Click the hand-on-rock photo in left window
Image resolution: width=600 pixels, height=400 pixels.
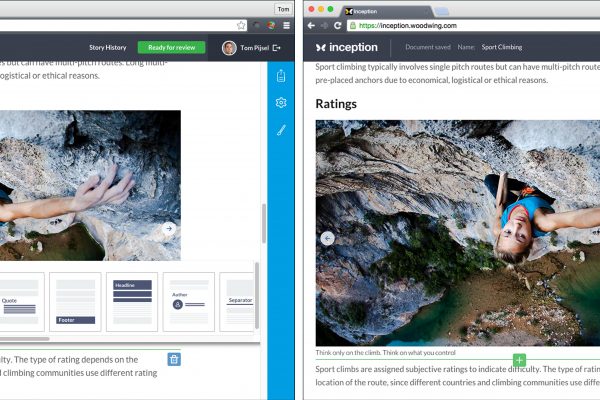pos(90,186)
